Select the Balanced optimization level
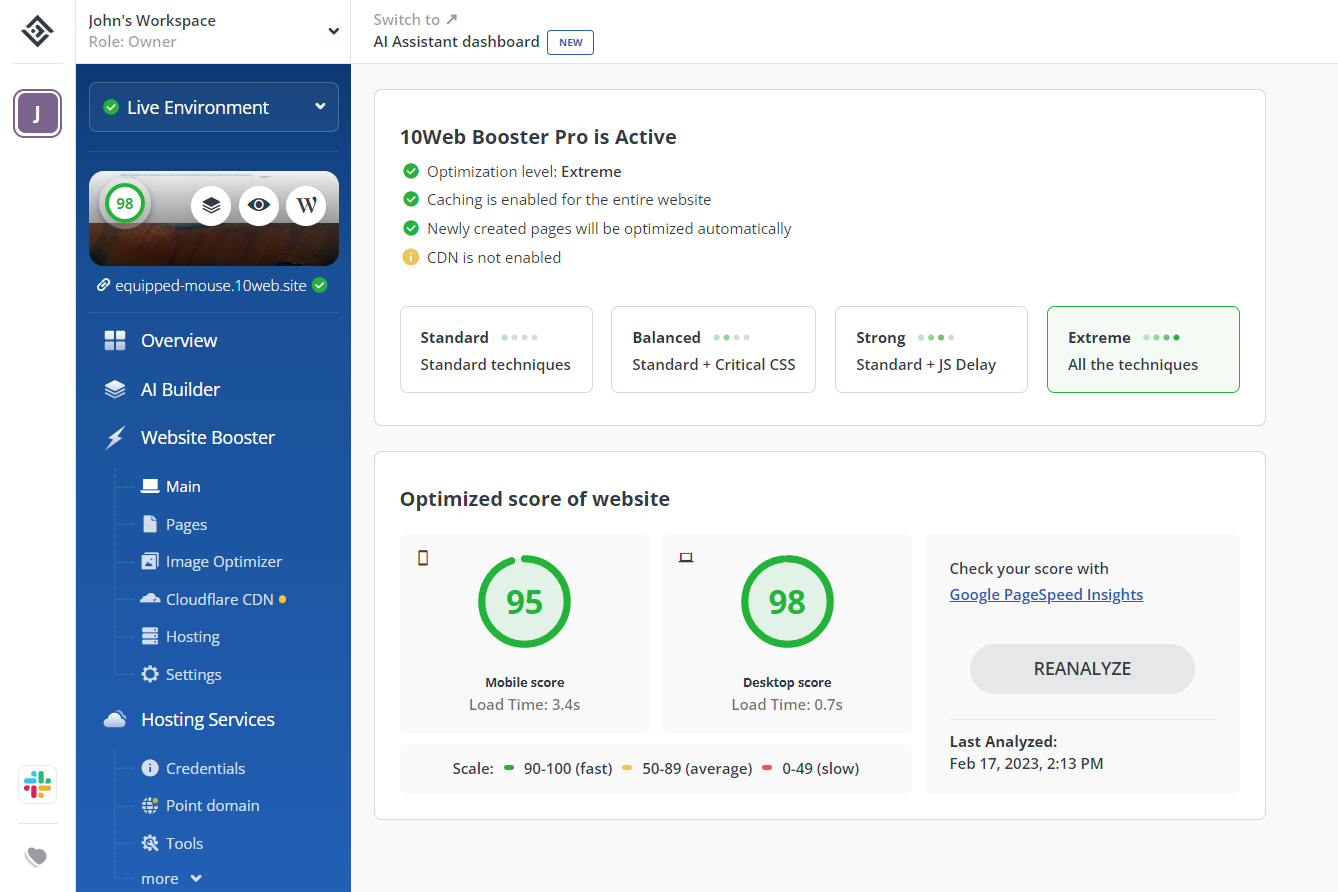 pos(713,350)
